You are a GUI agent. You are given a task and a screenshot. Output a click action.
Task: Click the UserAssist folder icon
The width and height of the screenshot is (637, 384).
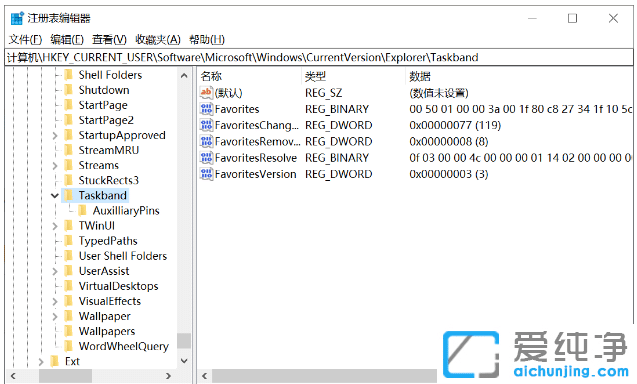[x=69, y=271]
